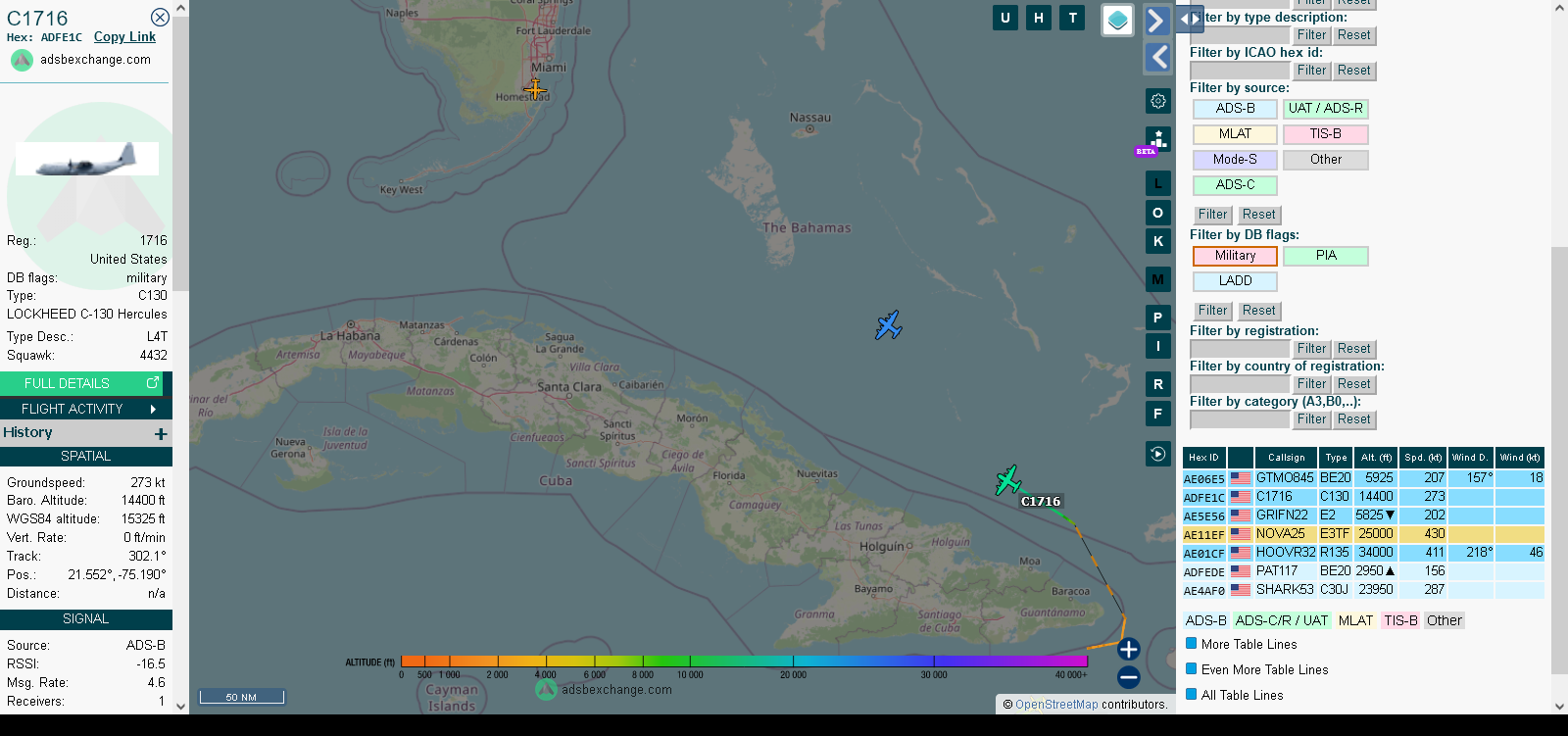1568x736 pixels.
Task: Open the C-130 aircraft photo thumbnail
Action: (87, 159)
